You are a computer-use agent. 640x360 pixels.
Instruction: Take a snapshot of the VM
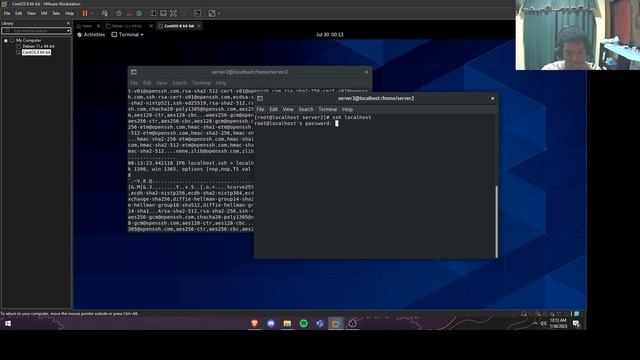click(x=119, y=13)
